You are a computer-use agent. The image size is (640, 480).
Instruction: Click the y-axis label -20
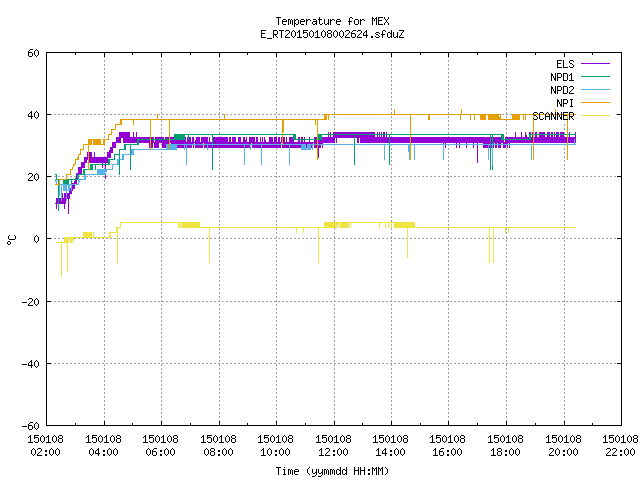tap(31, 302)
